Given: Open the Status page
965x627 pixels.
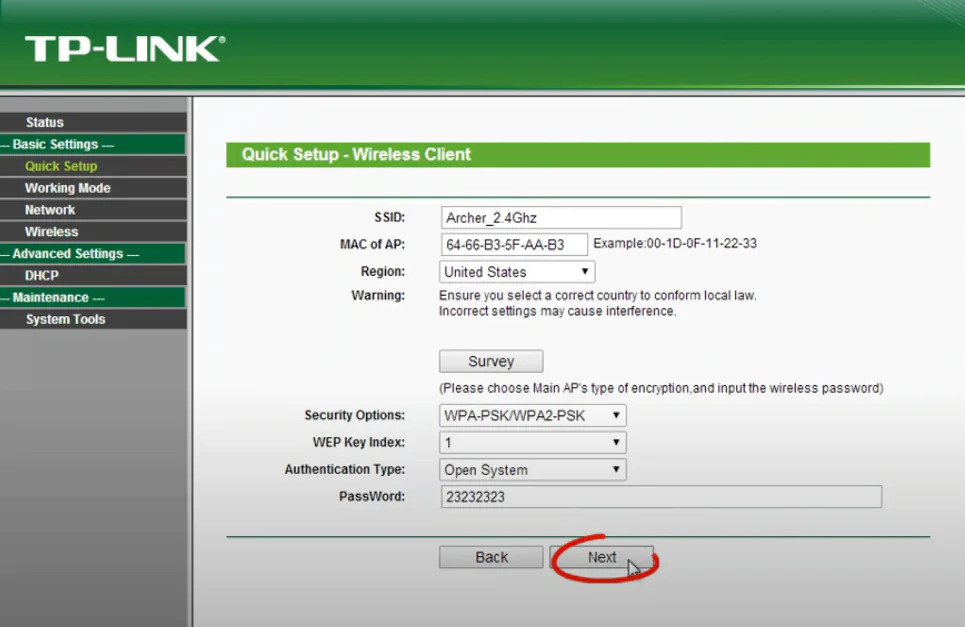Looking at the screenshot, I should click(x=94, y=122).
